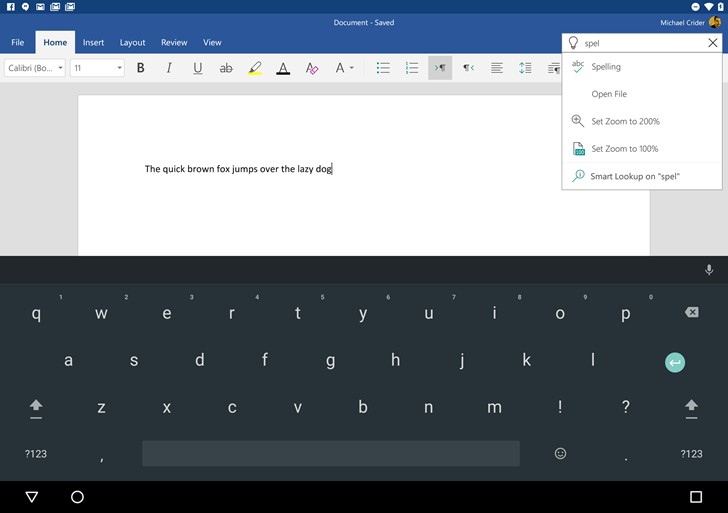Tap the q key
This screenshot has height=513, width=728.
36,313
